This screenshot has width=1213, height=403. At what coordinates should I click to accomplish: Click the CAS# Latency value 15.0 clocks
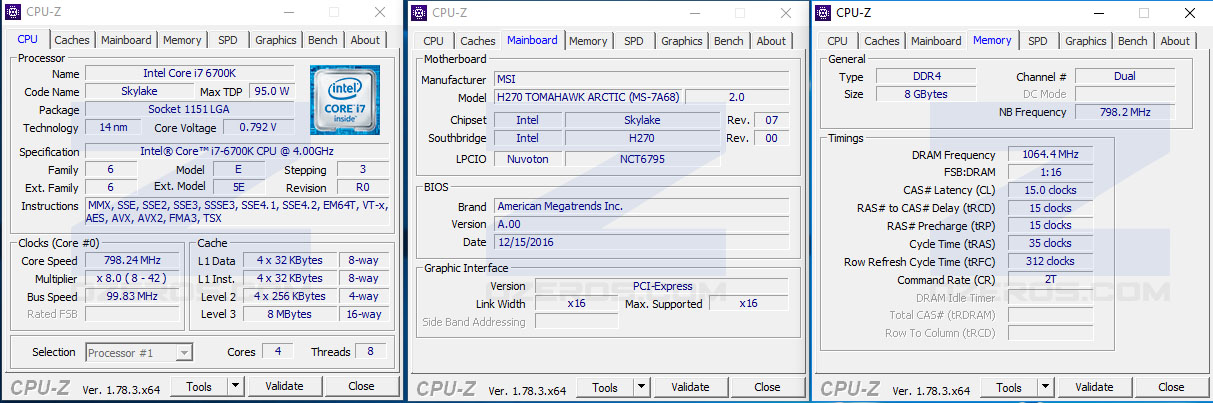[x=1050, y=190]
